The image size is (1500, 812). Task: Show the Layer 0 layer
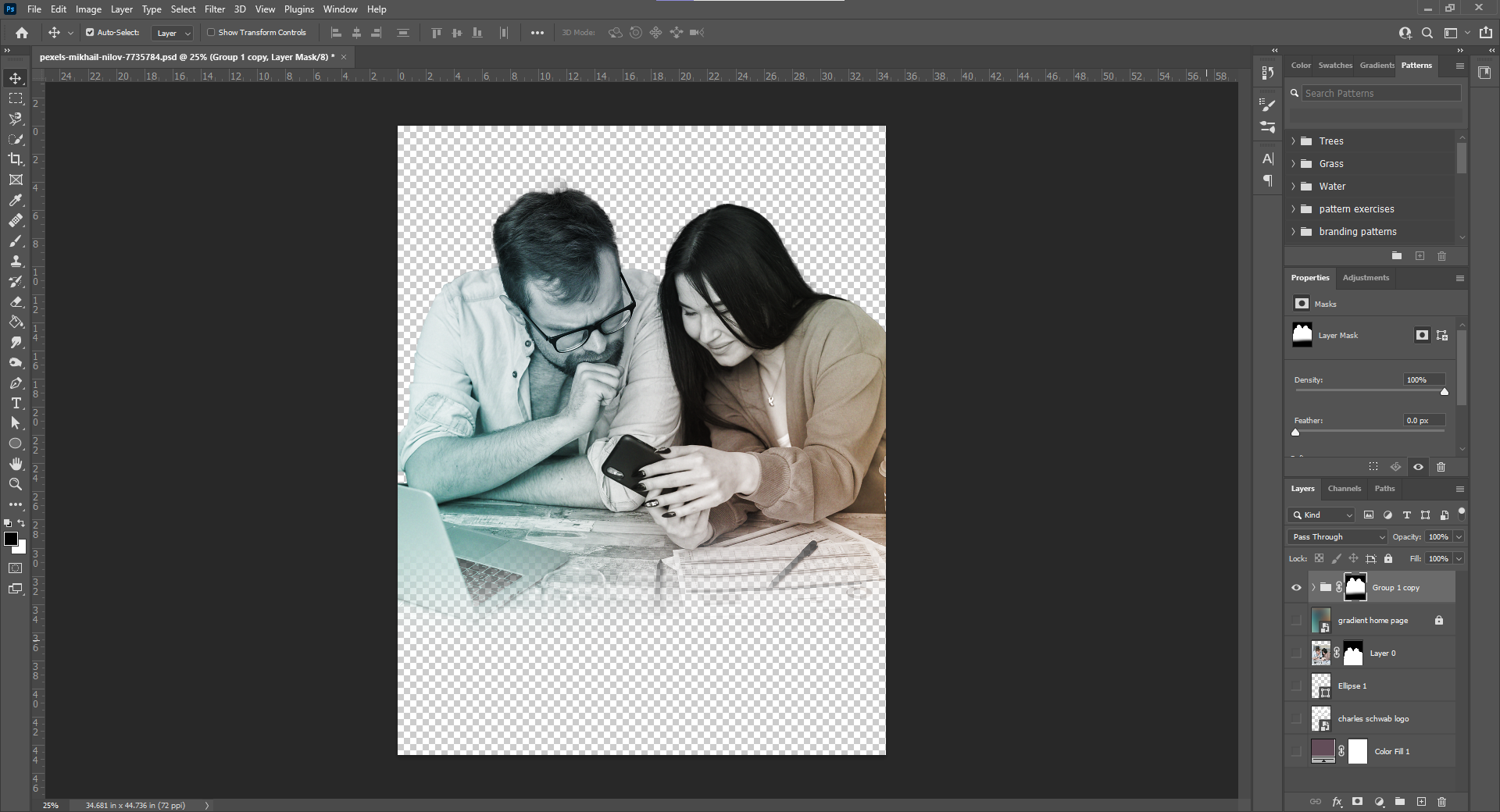coord(1297,654)
